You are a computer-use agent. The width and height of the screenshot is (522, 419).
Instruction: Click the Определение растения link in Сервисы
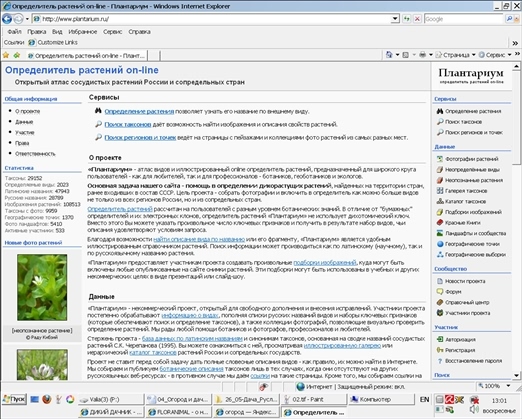coord(139,111)
